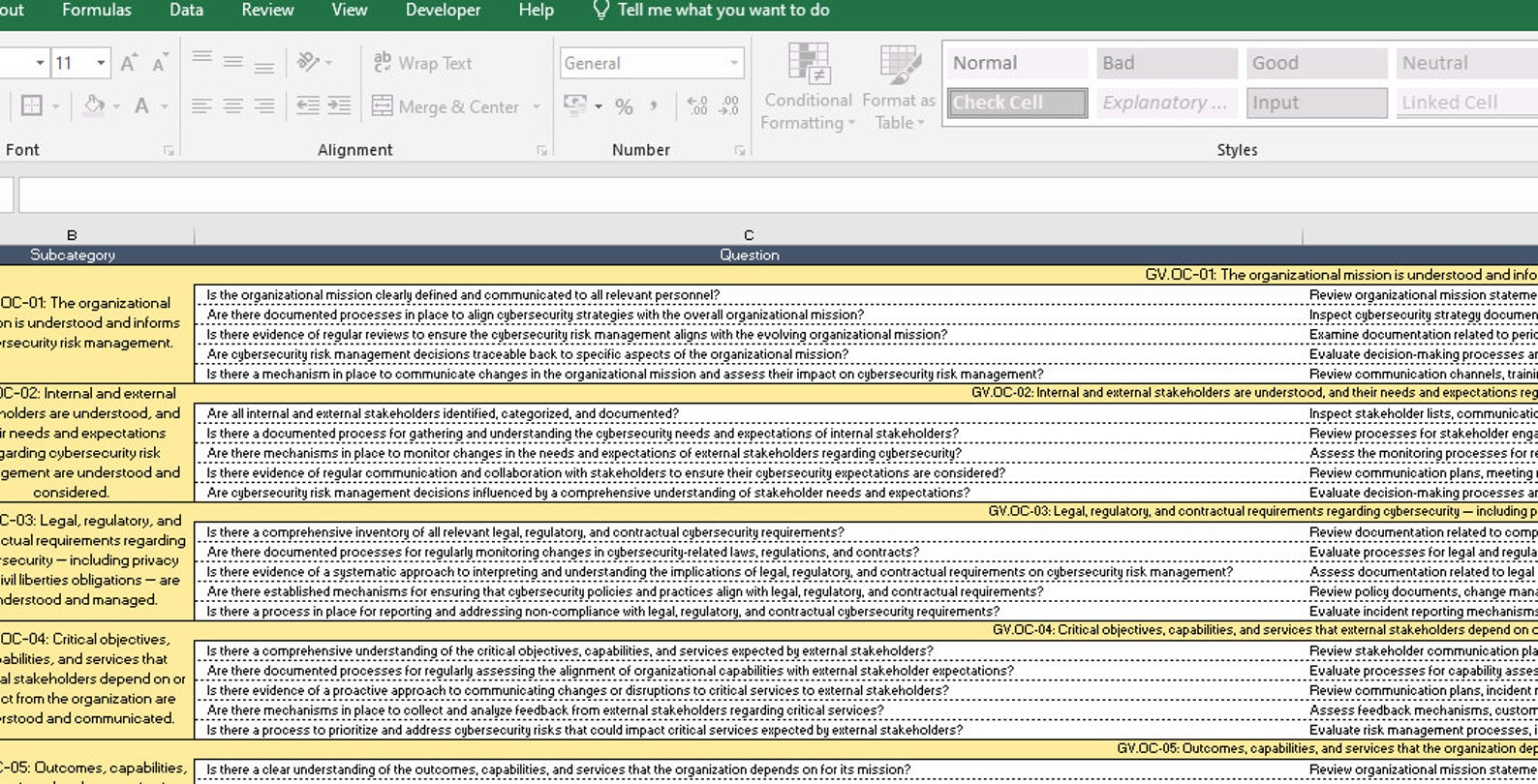Expand the font size 11 dropdown

101,63
